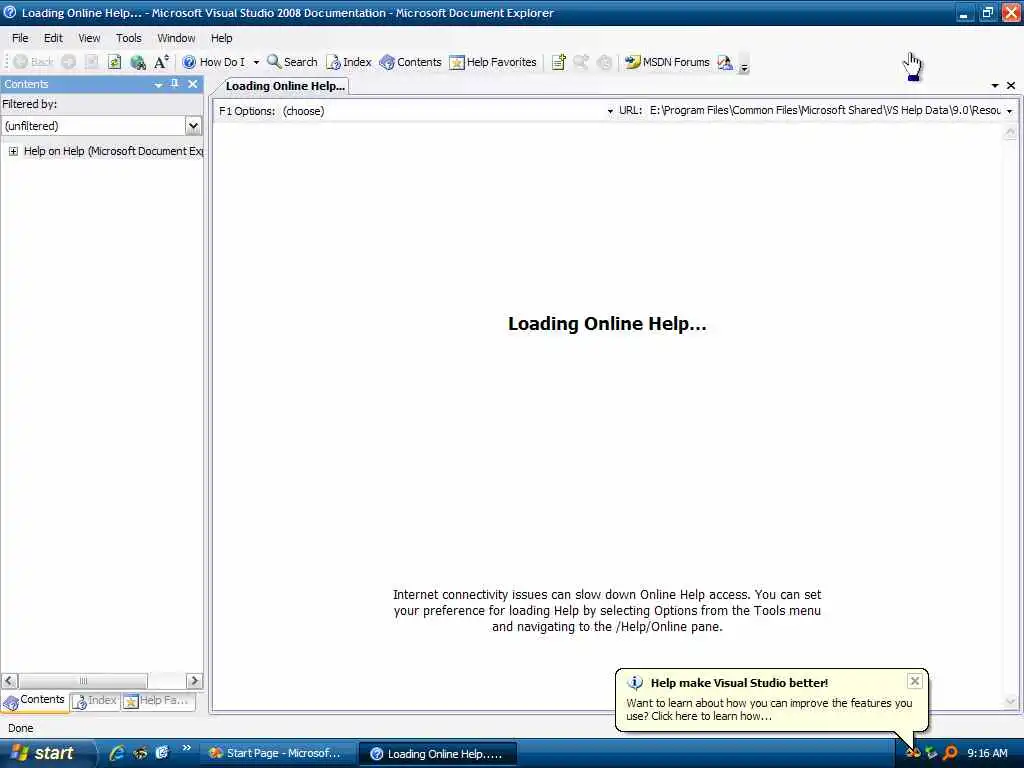The image size is (1024, 768).
Task: Switch to the bottom Contents tab
Action: pos(34,701)
